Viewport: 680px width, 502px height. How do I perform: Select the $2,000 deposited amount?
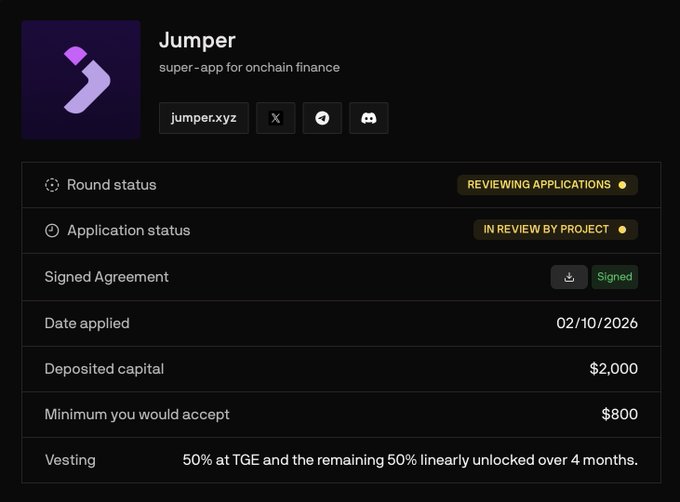click(614, 369)
